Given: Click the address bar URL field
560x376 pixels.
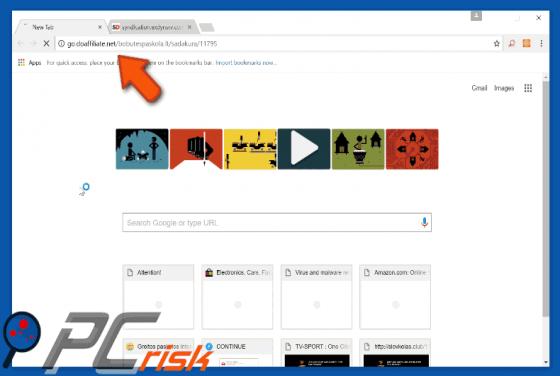Looking at the screenshot, I should point(279,44).
